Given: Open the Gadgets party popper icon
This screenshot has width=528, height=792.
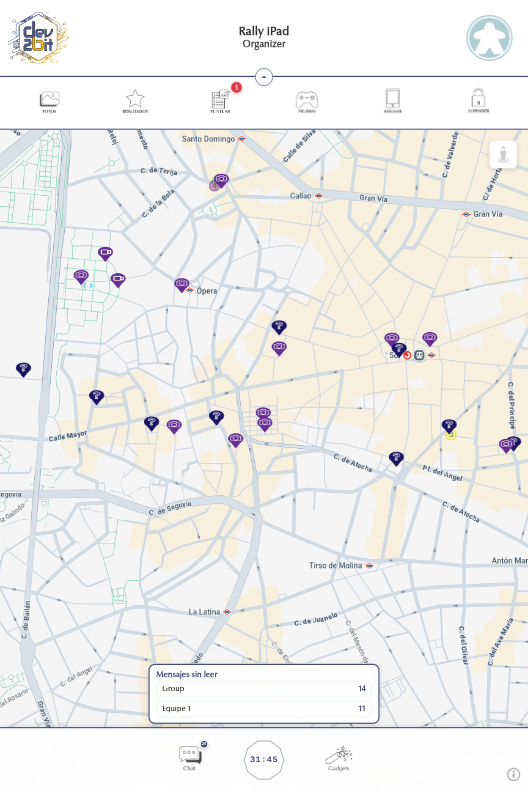Looking at the screenshot, I should coord(339,758).
